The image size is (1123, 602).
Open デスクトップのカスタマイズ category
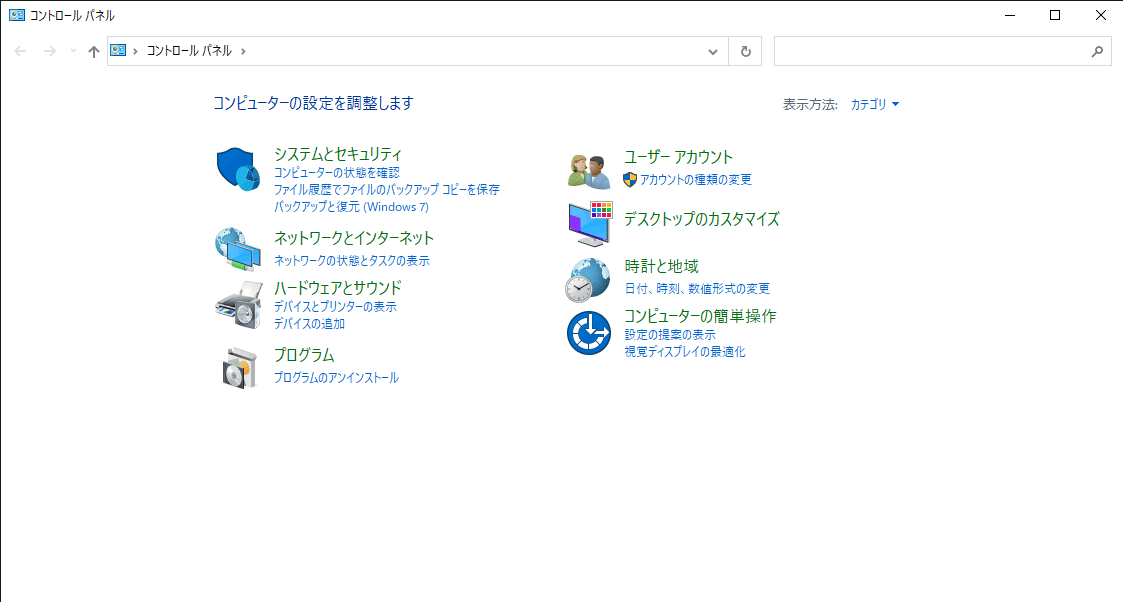(702, 219)
